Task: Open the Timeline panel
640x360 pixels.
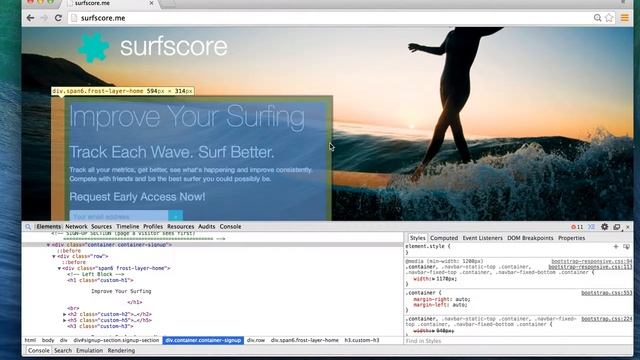Action: [x=128, y=227]
